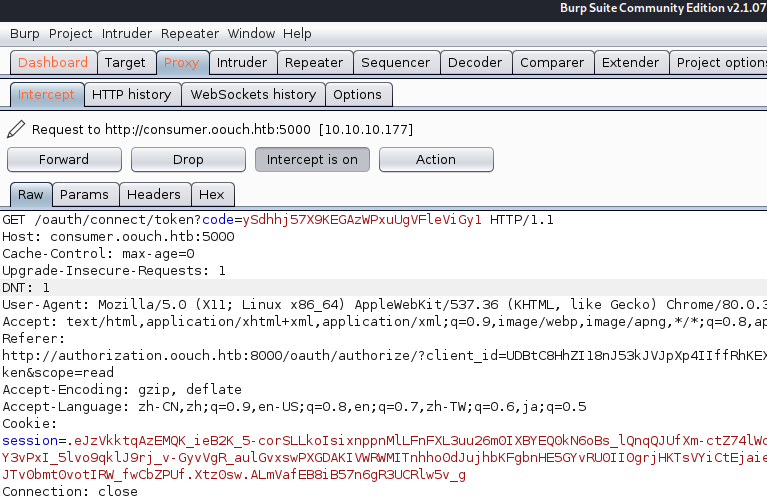Forward the intercepted request
Viewport: 767px width, 502px height.
coord(64,160)
